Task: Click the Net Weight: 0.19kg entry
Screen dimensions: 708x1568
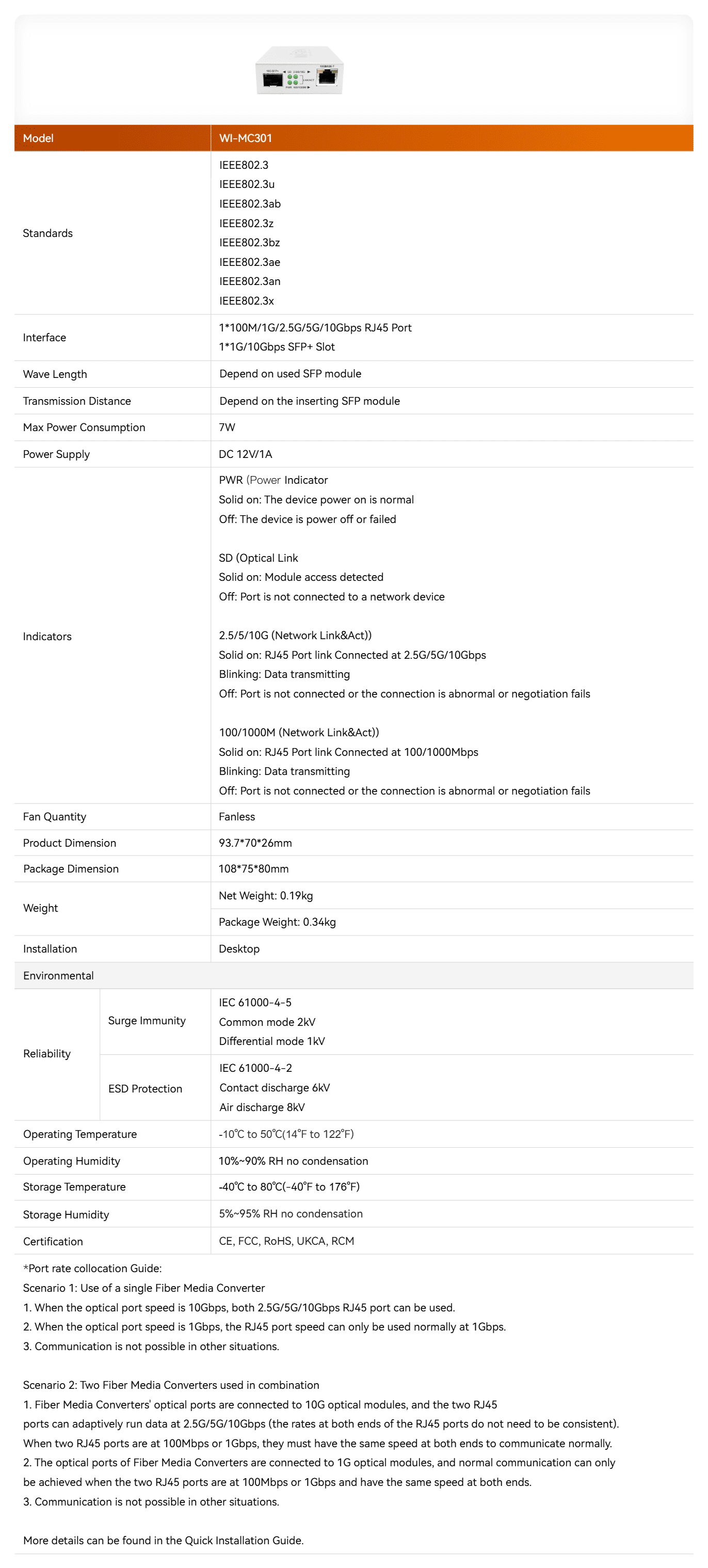Action: click(266, 895)
